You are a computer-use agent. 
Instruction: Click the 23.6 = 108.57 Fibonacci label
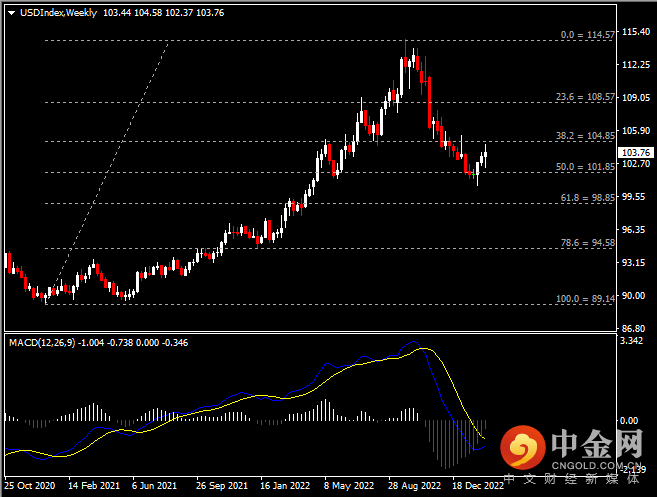(584, 98)
